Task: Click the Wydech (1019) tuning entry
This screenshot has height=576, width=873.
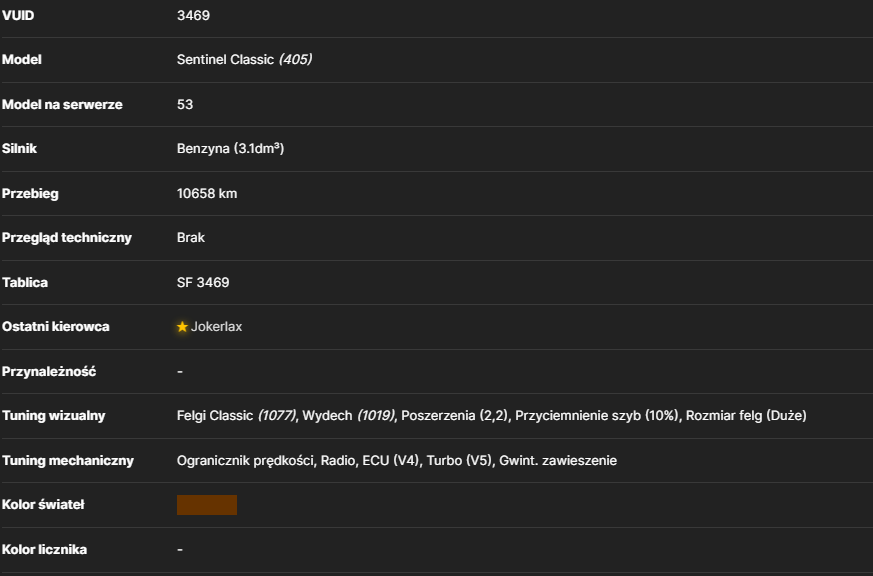Action: [x=349, y=416]
